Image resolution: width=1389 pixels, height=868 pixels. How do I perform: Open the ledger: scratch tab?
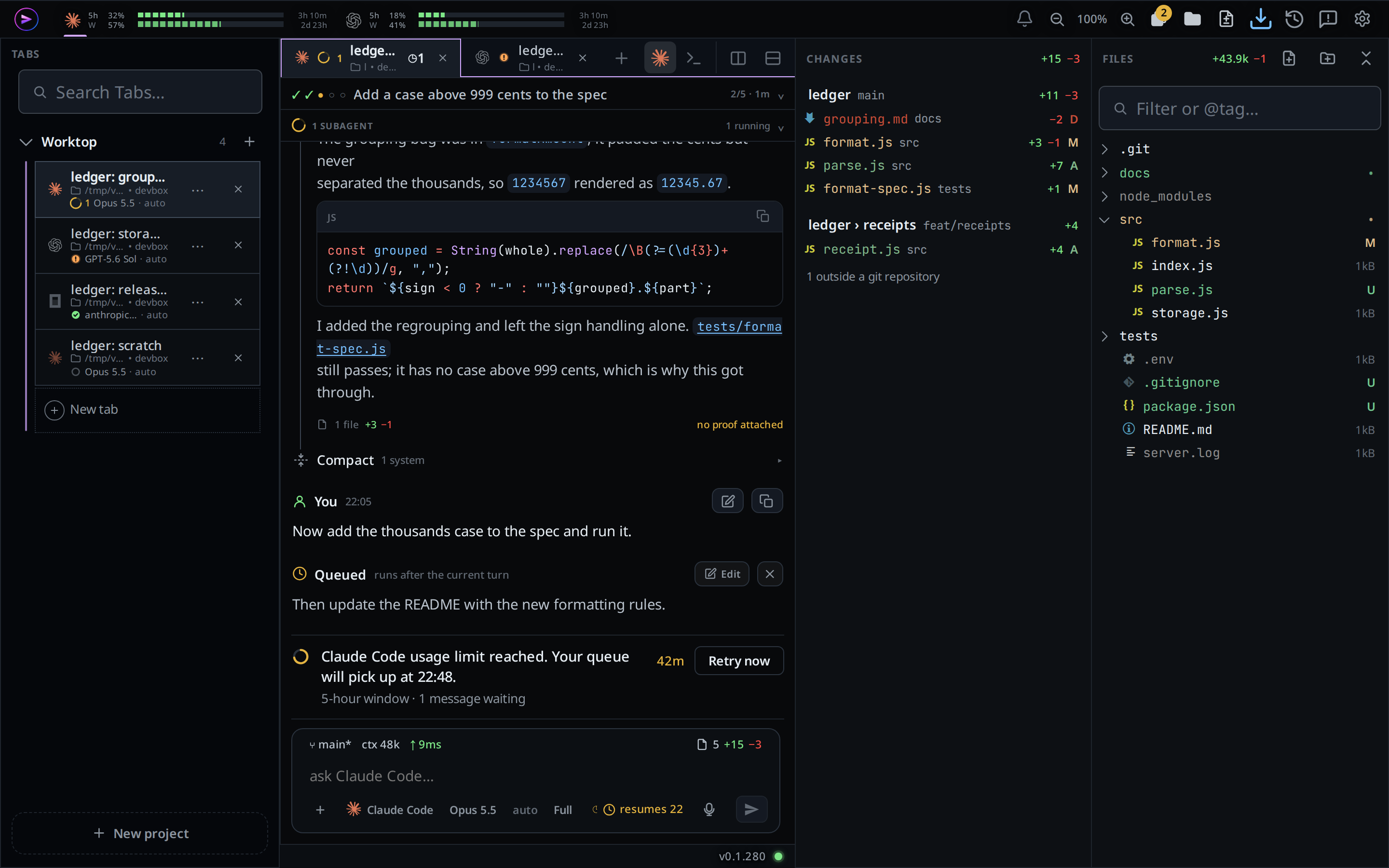coord(148,357)
